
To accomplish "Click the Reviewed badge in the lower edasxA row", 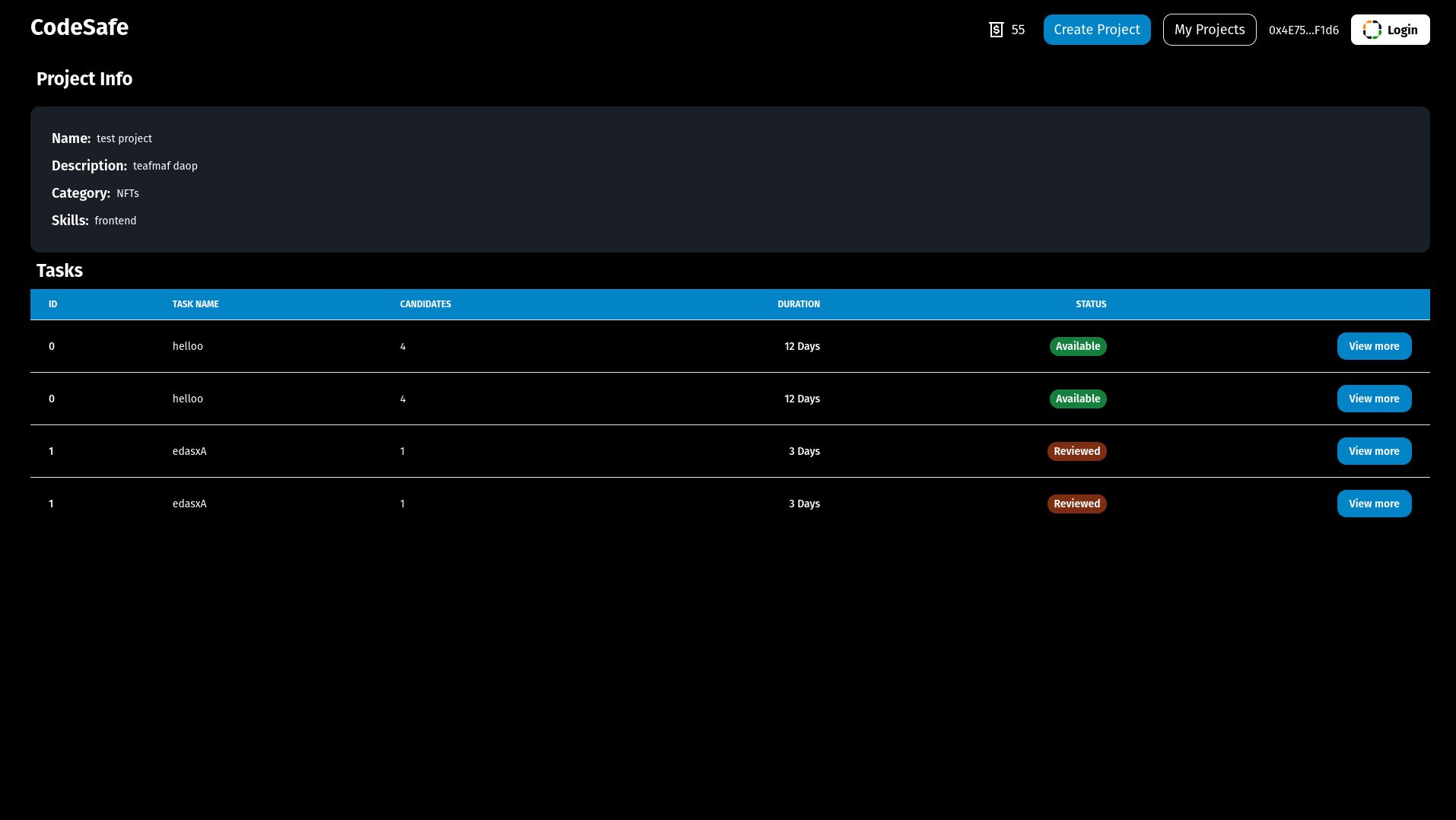I will tap(1076, 504).
